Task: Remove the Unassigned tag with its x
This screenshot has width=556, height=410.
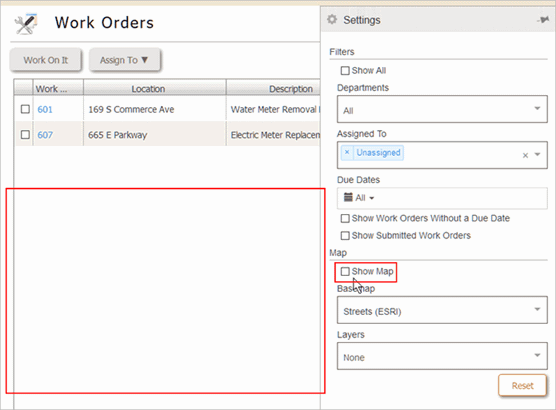Action: [x=347, y=152]
